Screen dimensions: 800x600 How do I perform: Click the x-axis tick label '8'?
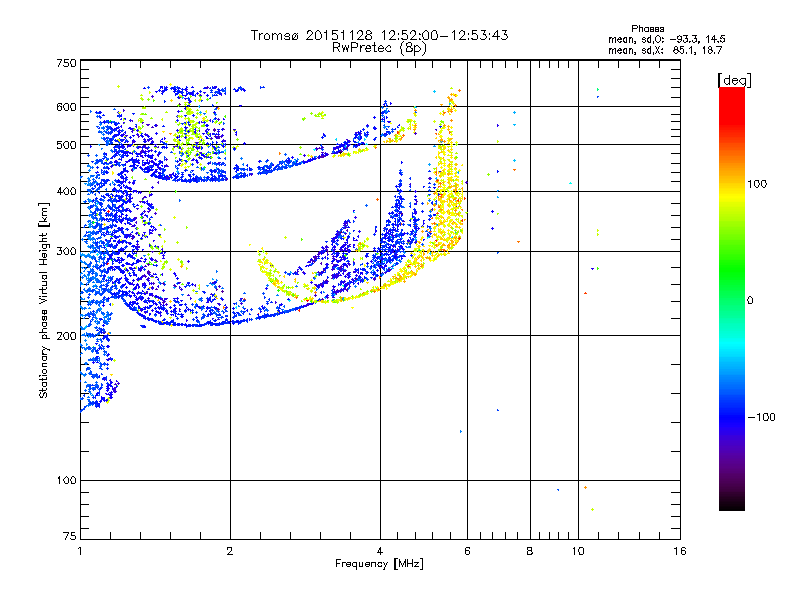click(x=530, y=551)
